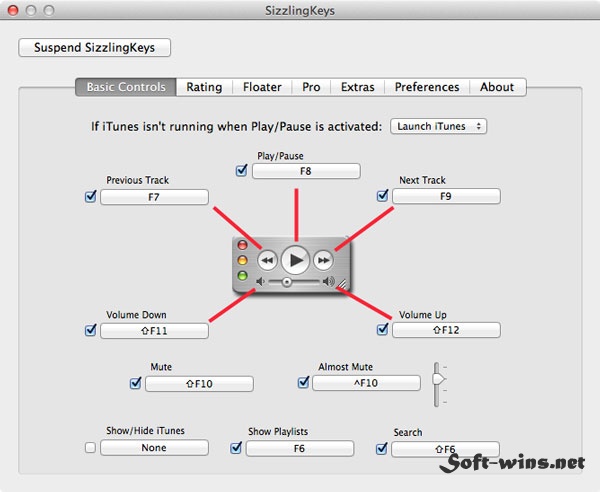The height and width of the screenshot is (492, 600).
Task: Click the Suspend SizzlingKeys button
Action: [95, 47]
